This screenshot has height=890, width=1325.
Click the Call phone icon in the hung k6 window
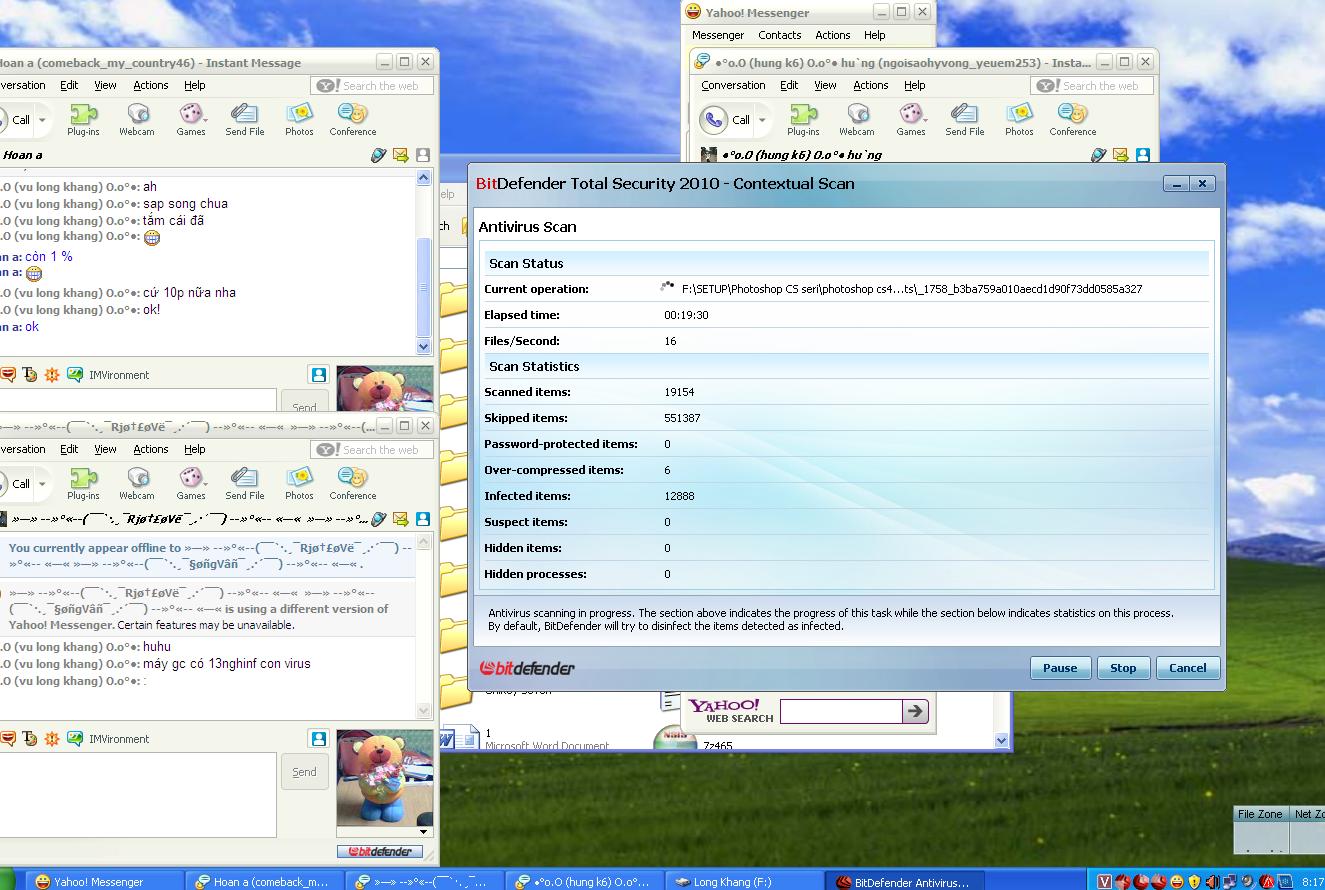click(x=714, y=120)
